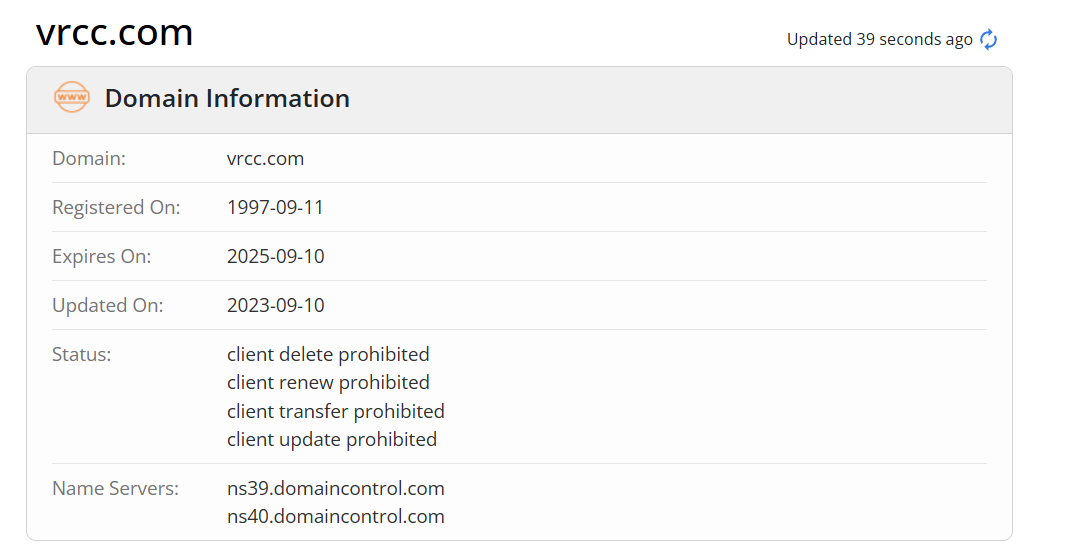Select the vrcc.com domain value

pos(265,158)
